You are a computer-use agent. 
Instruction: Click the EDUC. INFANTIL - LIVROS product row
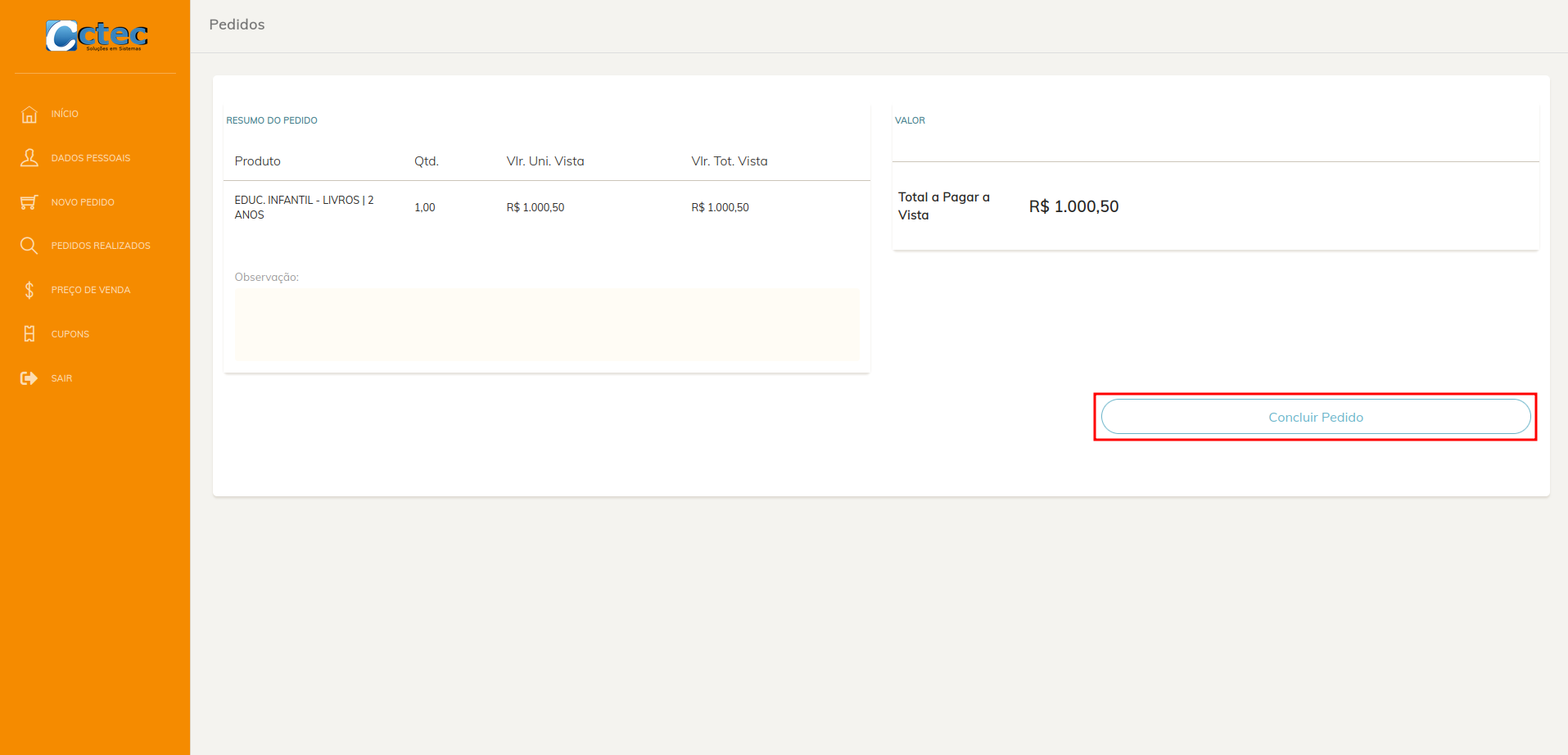[x=547, y=207]
